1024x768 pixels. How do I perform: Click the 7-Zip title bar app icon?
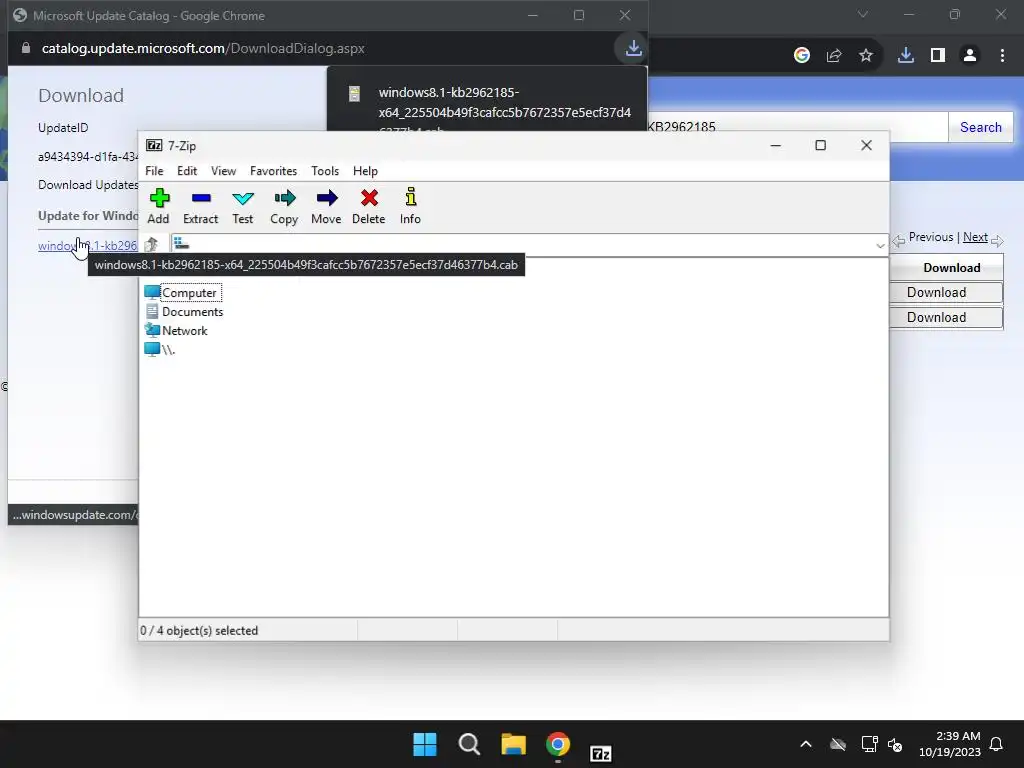pos(154,146)
